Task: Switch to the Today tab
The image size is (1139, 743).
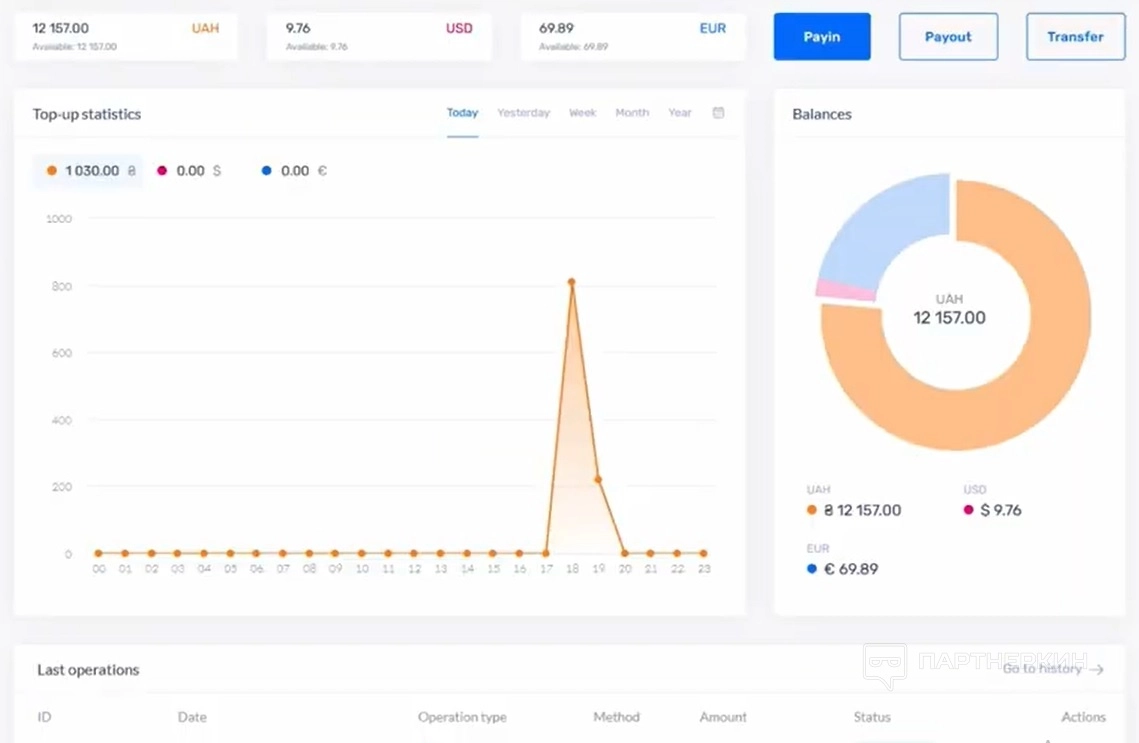Action: click(462, 113)
